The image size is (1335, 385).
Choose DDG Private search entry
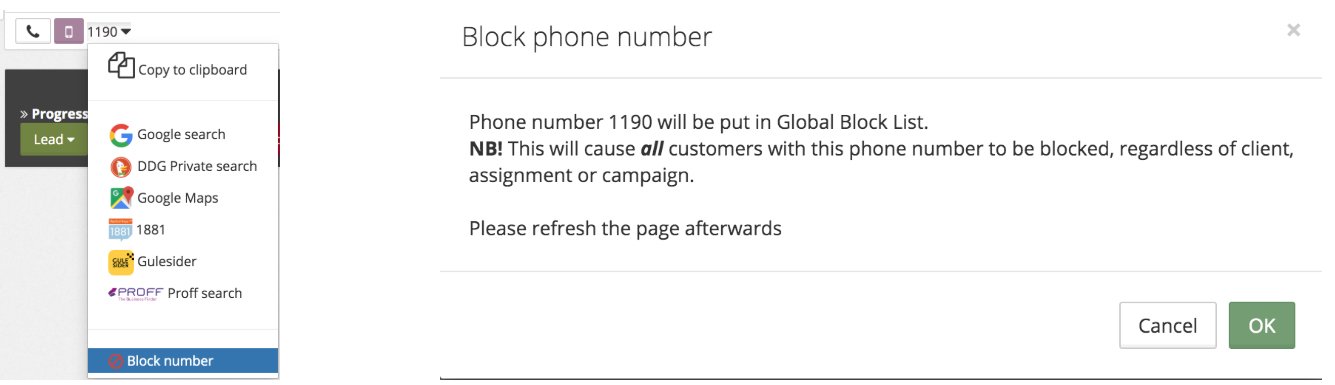pos(183,167)
